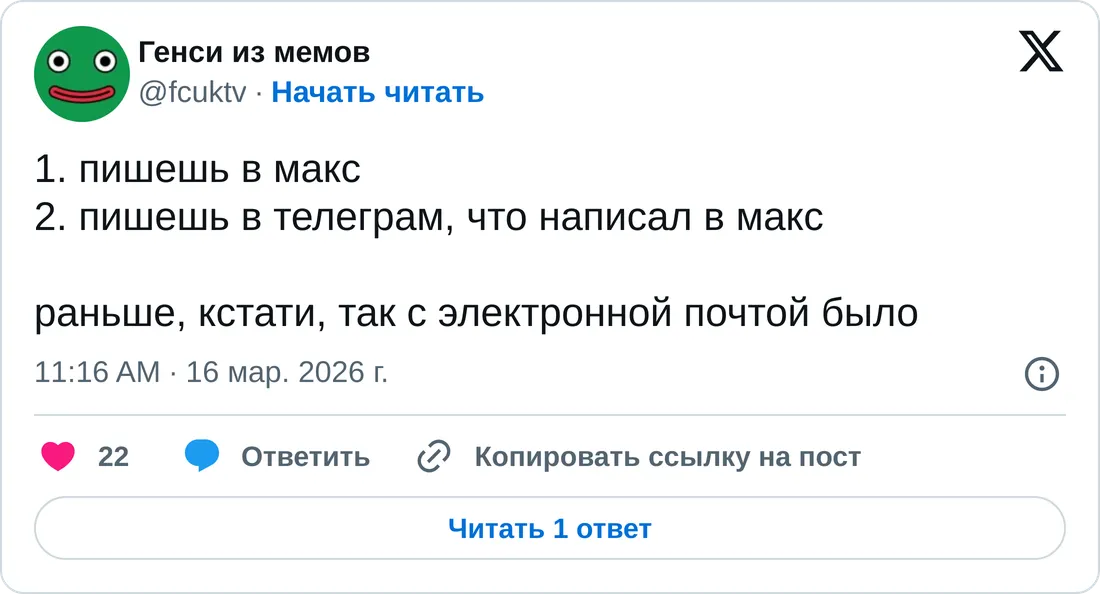The height and width of the screenshot is (594, 1100).
Task: Click the heart like icon
Action: (58, 457)
